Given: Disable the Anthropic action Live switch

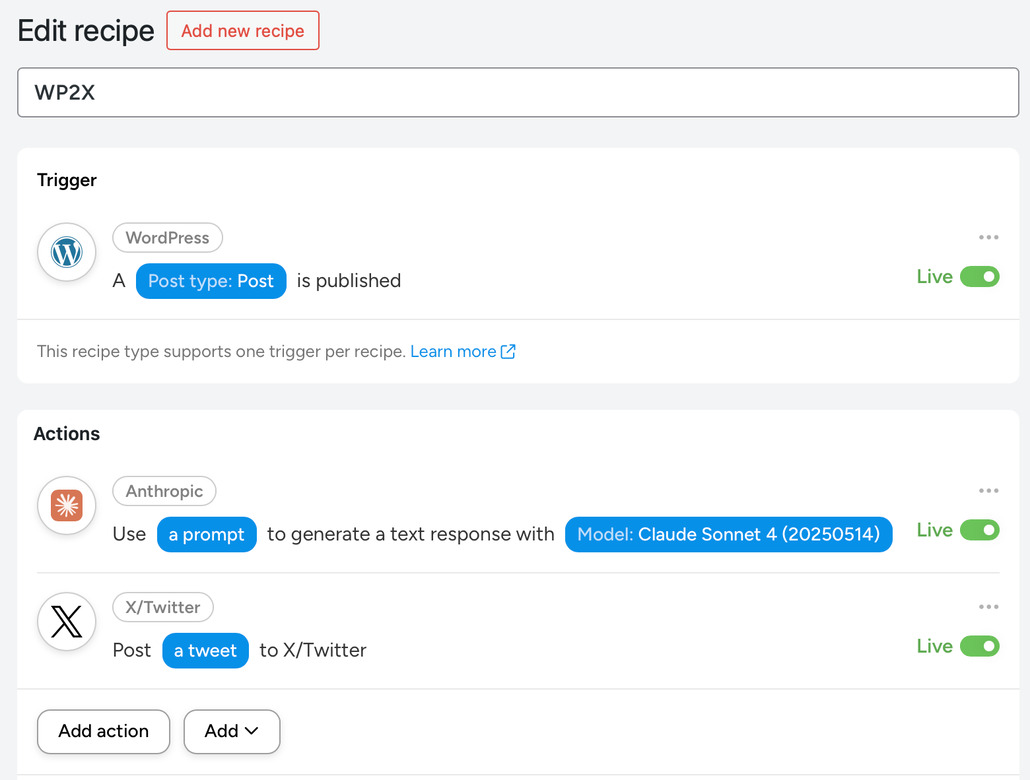Looking at the screenshot, I should [x=979, y=530].
